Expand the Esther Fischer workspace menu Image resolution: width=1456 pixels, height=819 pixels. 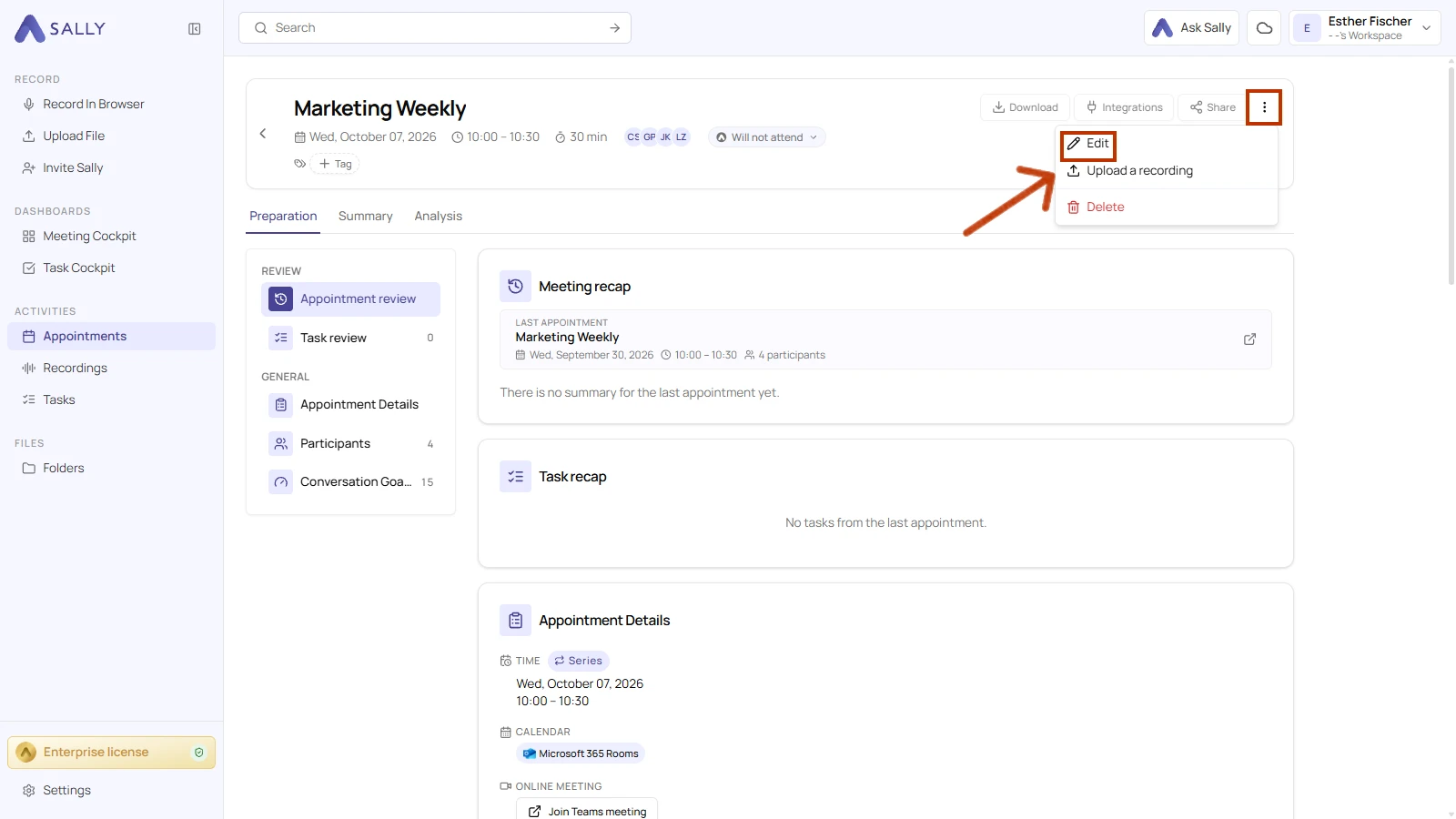click(1364, 28)
